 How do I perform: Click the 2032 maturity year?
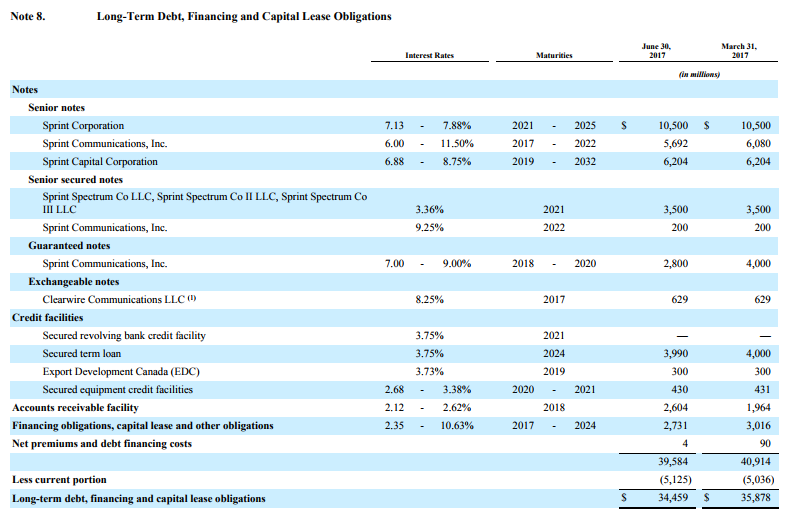click(585, 162)
